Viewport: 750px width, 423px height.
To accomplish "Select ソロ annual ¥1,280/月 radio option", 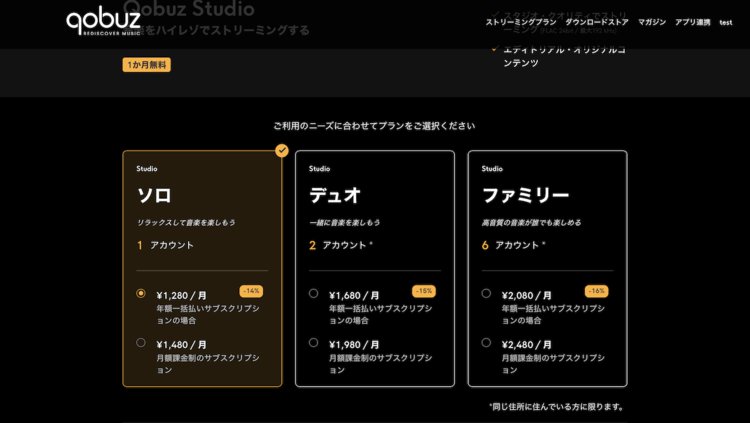I will [141, 294].
